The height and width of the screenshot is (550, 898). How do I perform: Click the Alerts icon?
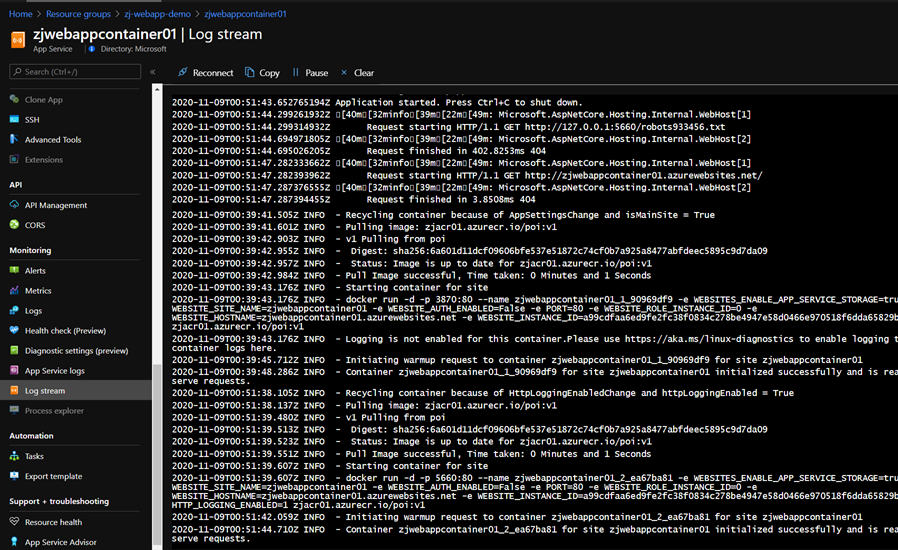click(14, 270)
